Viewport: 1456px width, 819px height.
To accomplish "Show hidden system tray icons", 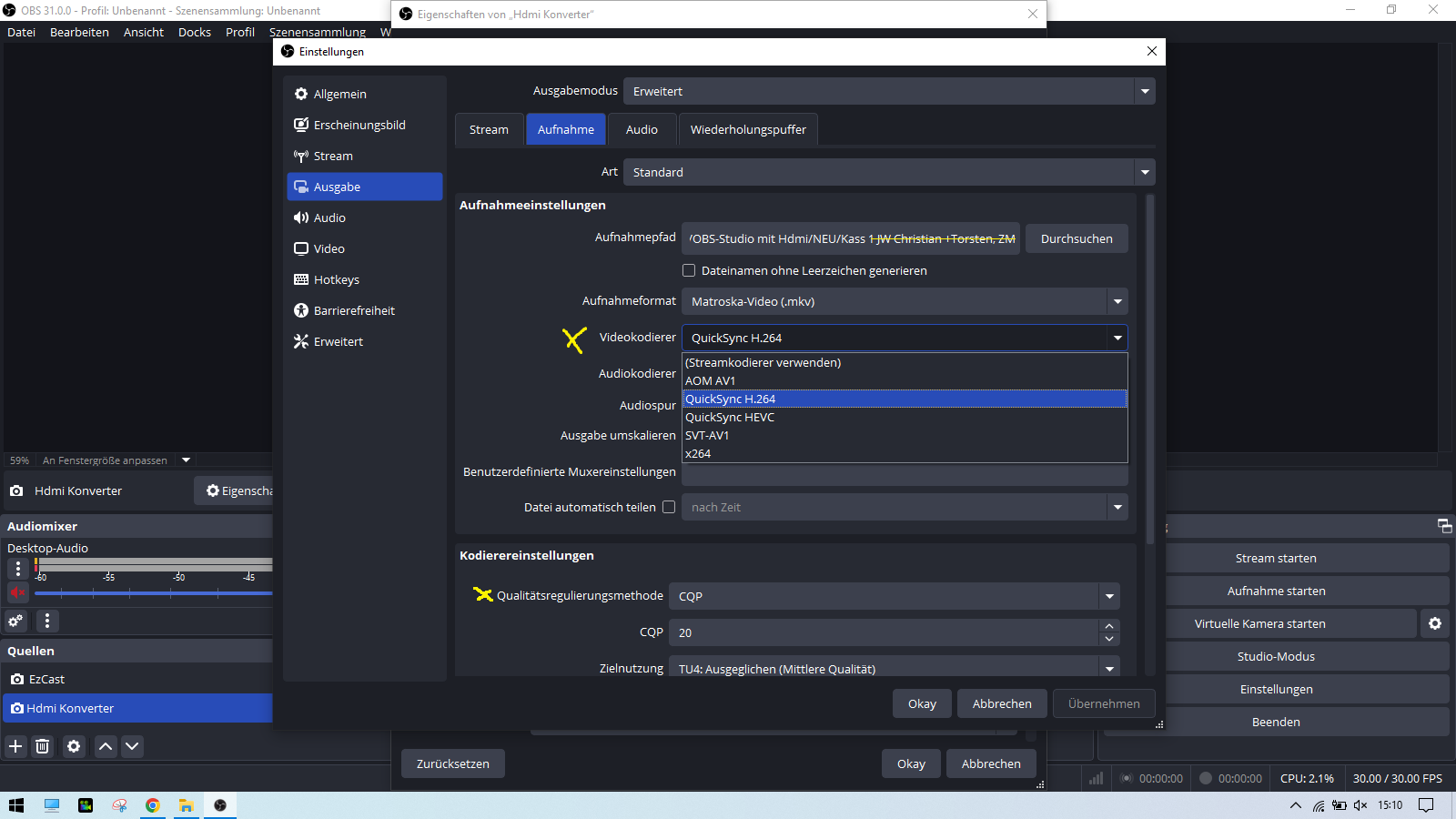I will click(x=1296, y=805).
